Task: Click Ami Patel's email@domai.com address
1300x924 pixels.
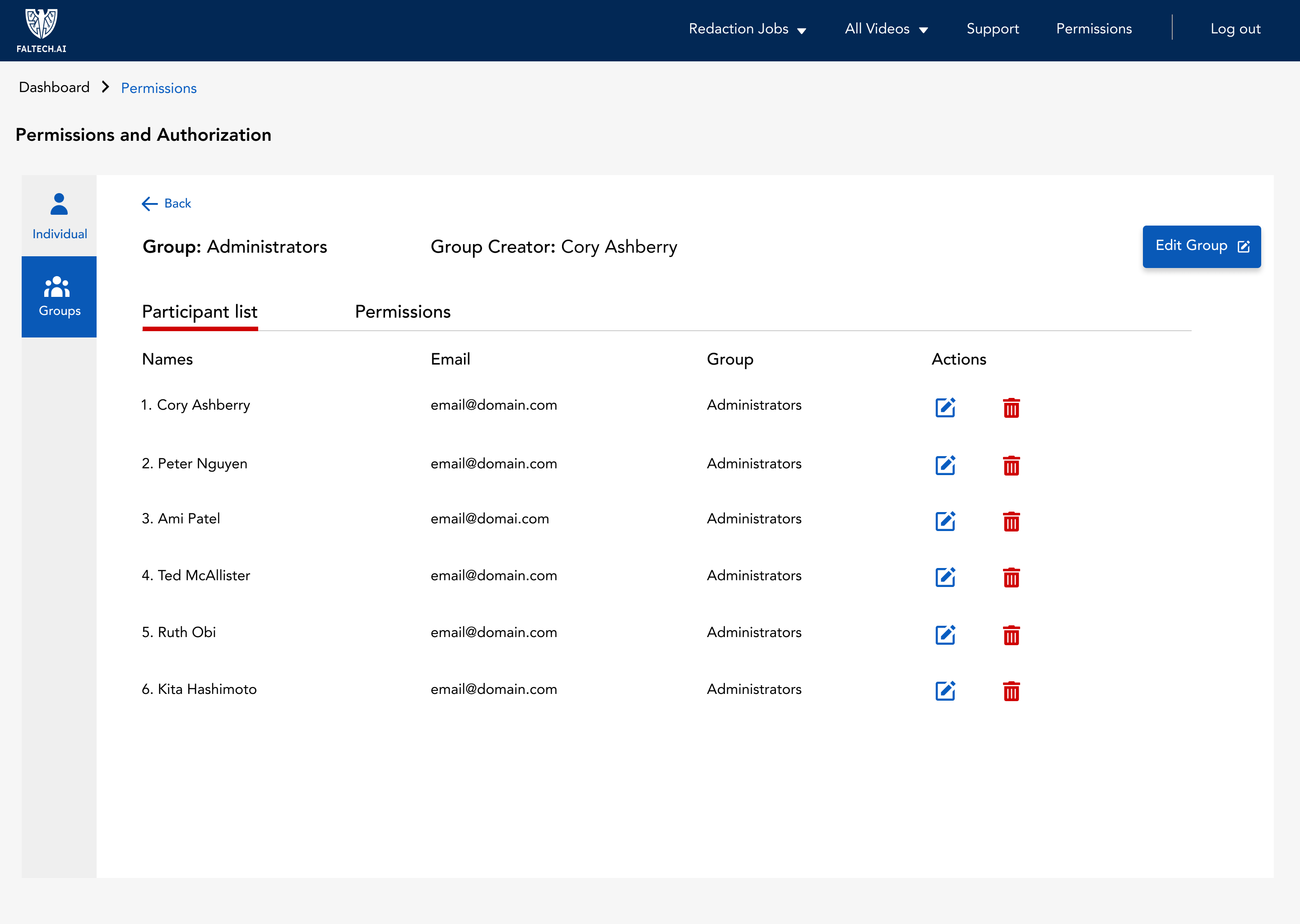Action: [x=489, y=518]
